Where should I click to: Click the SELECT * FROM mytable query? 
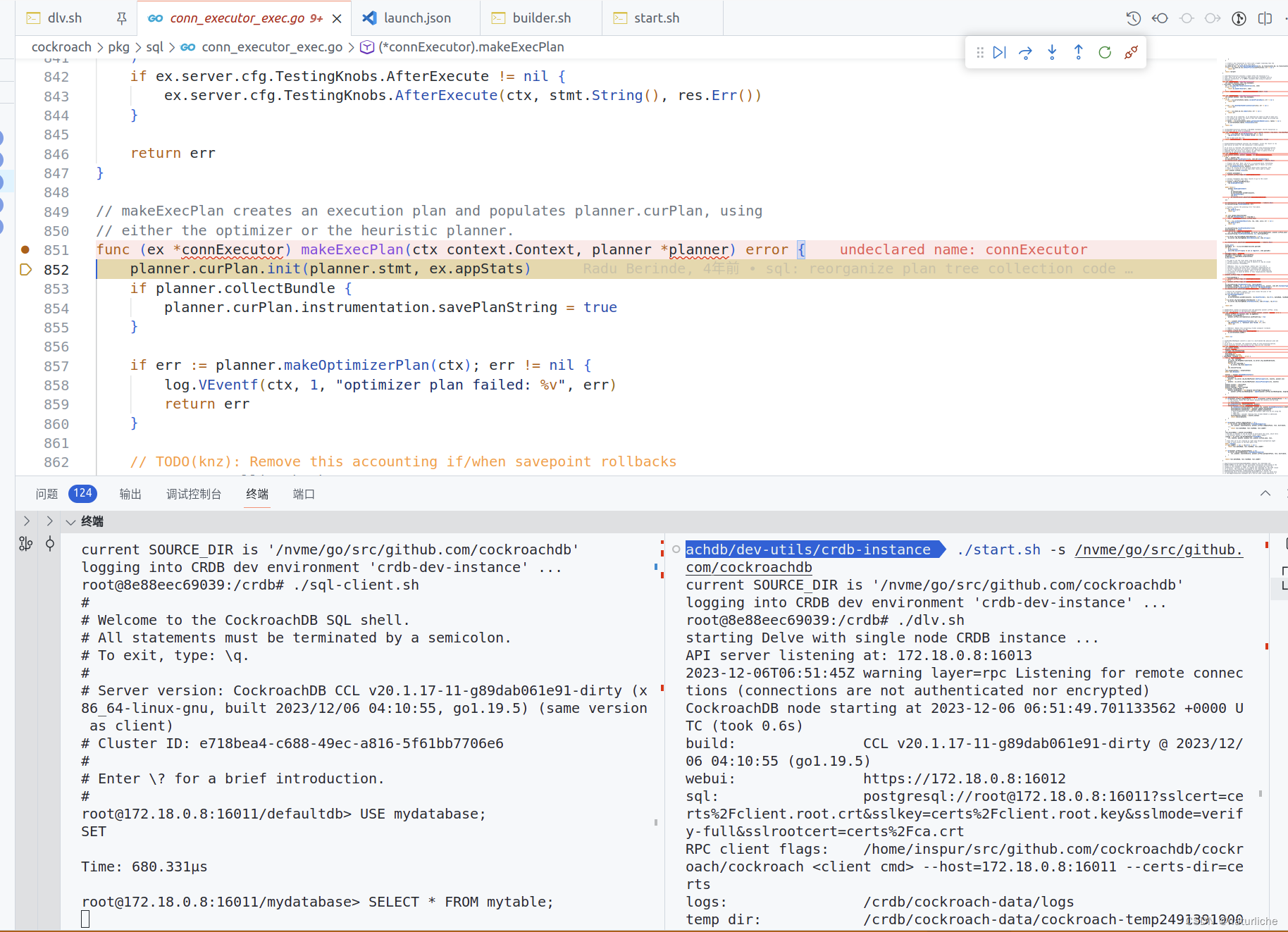click(461, 902)
